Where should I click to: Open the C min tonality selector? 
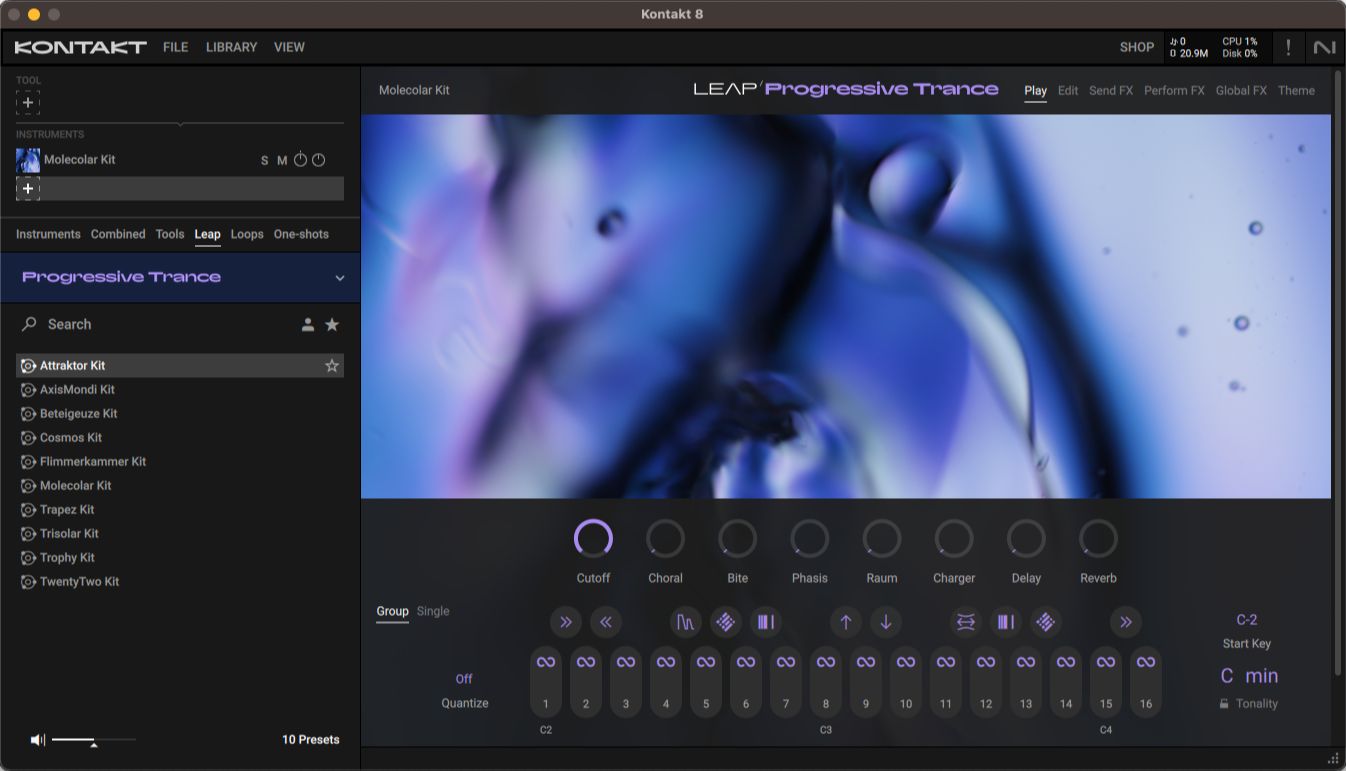(1247, 676)
